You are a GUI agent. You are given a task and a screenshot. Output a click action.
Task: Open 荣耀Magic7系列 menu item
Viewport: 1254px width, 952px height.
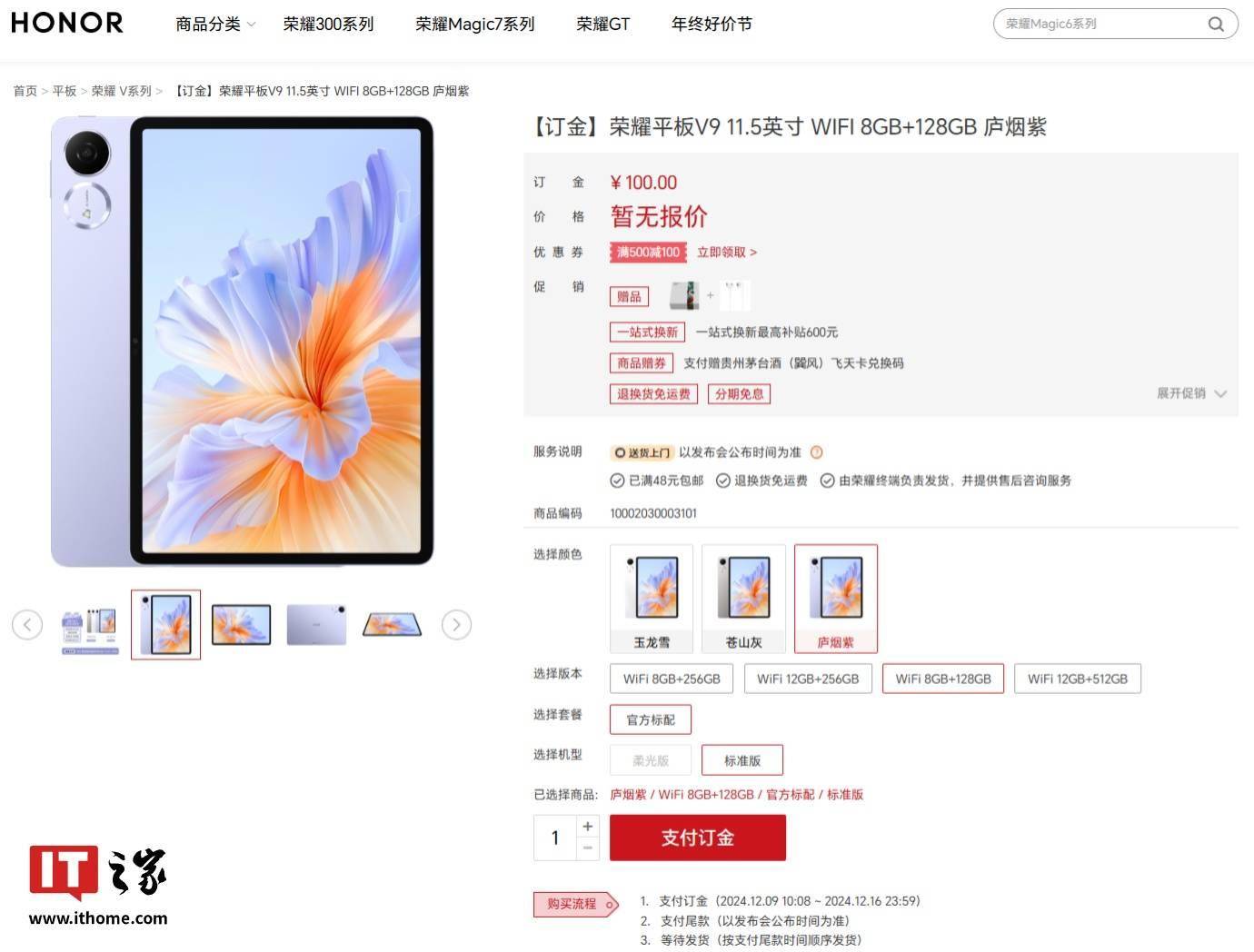click(x=475, y=25)
